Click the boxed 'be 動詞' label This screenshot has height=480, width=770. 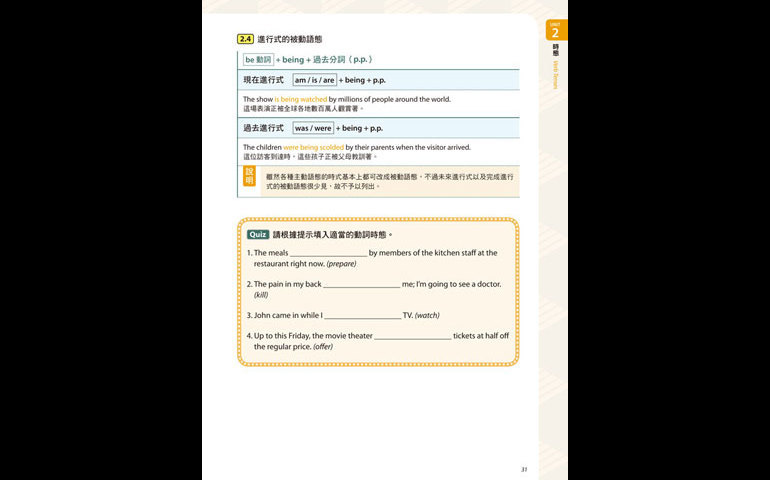[x=258, y=59]
